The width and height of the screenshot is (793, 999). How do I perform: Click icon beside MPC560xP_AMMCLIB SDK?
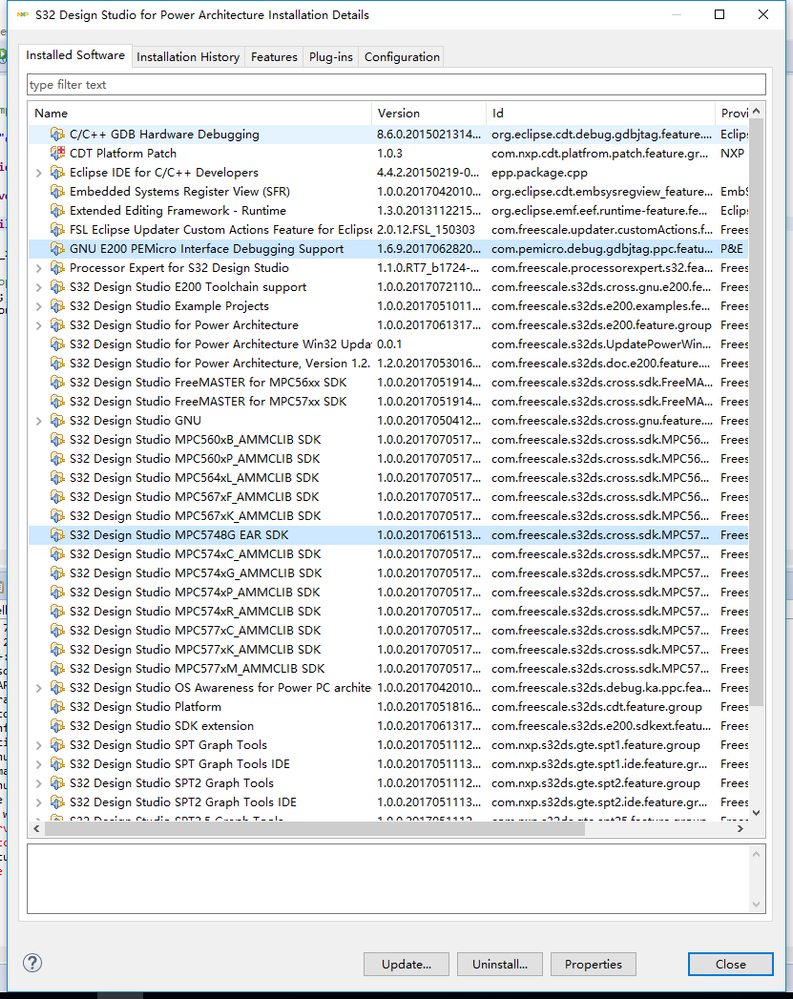(x=57, y=459)
